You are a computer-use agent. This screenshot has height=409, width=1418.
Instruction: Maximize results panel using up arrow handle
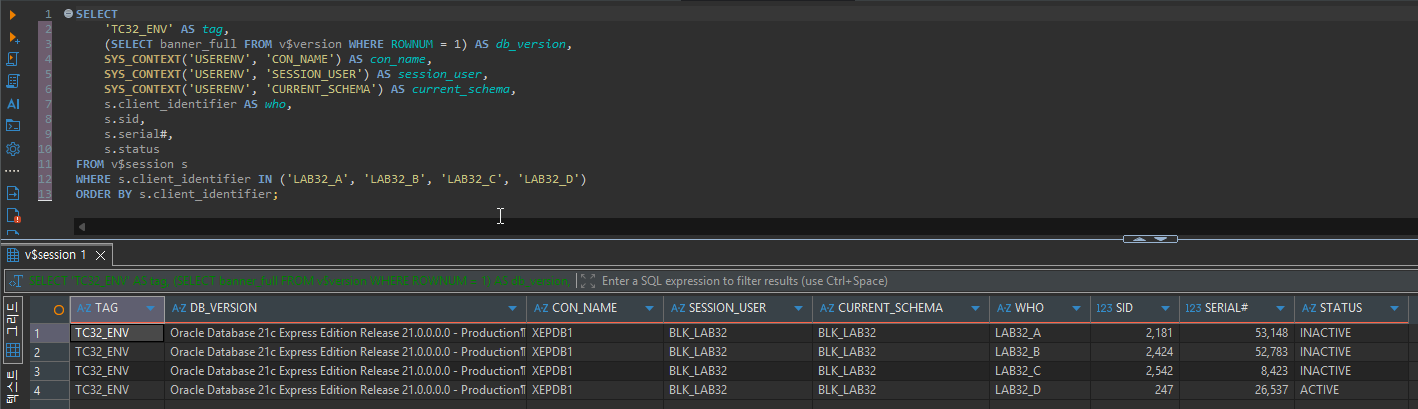tap(1139, 239)
